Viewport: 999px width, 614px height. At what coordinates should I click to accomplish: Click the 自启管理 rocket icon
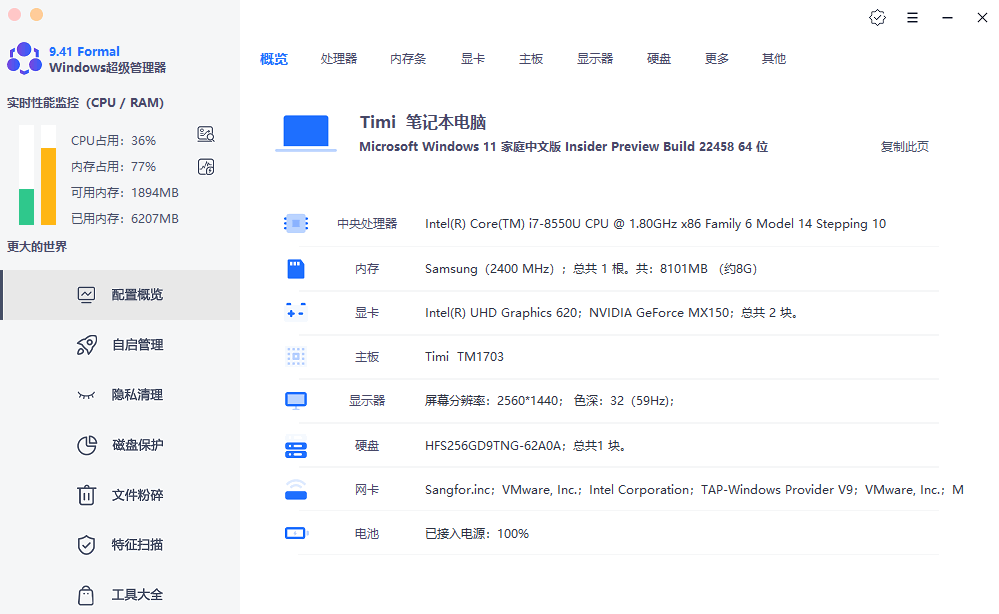[87, 345]
